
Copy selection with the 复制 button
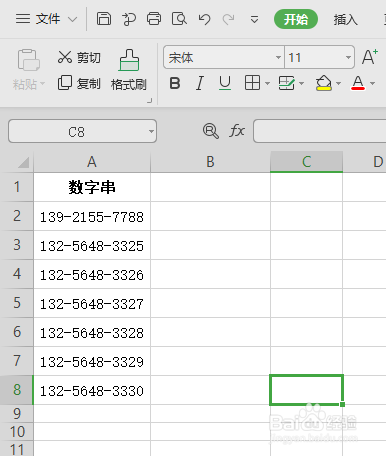coord(79,83)
